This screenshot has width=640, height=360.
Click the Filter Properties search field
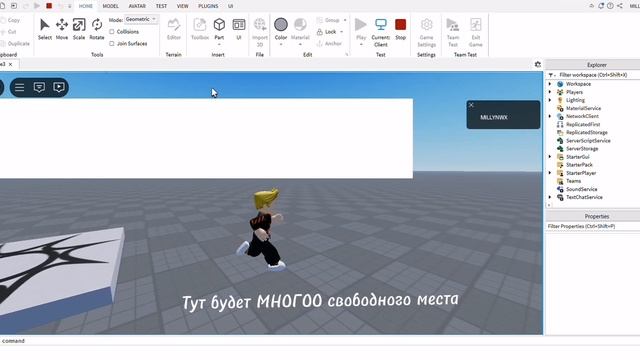[x=593, y=226]
